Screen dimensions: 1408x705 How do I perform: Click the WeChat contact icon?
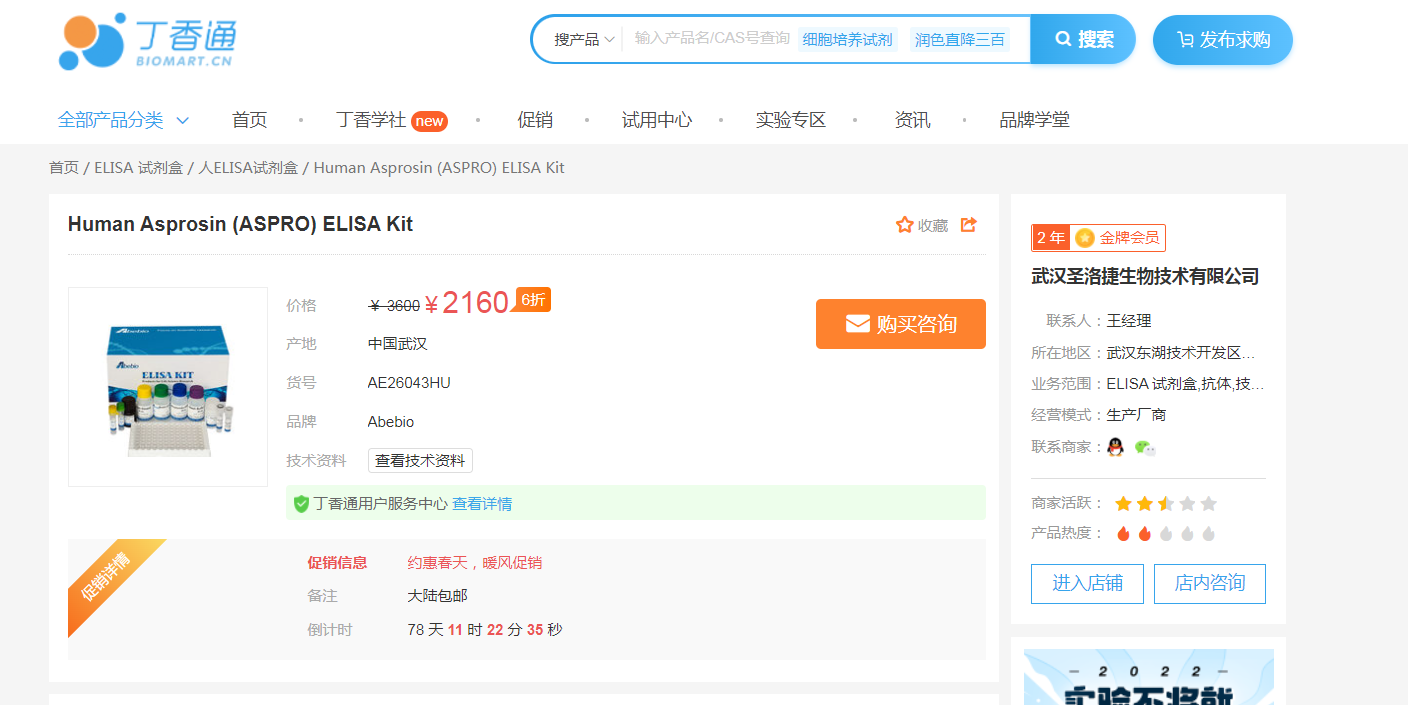click(1145, 448)
